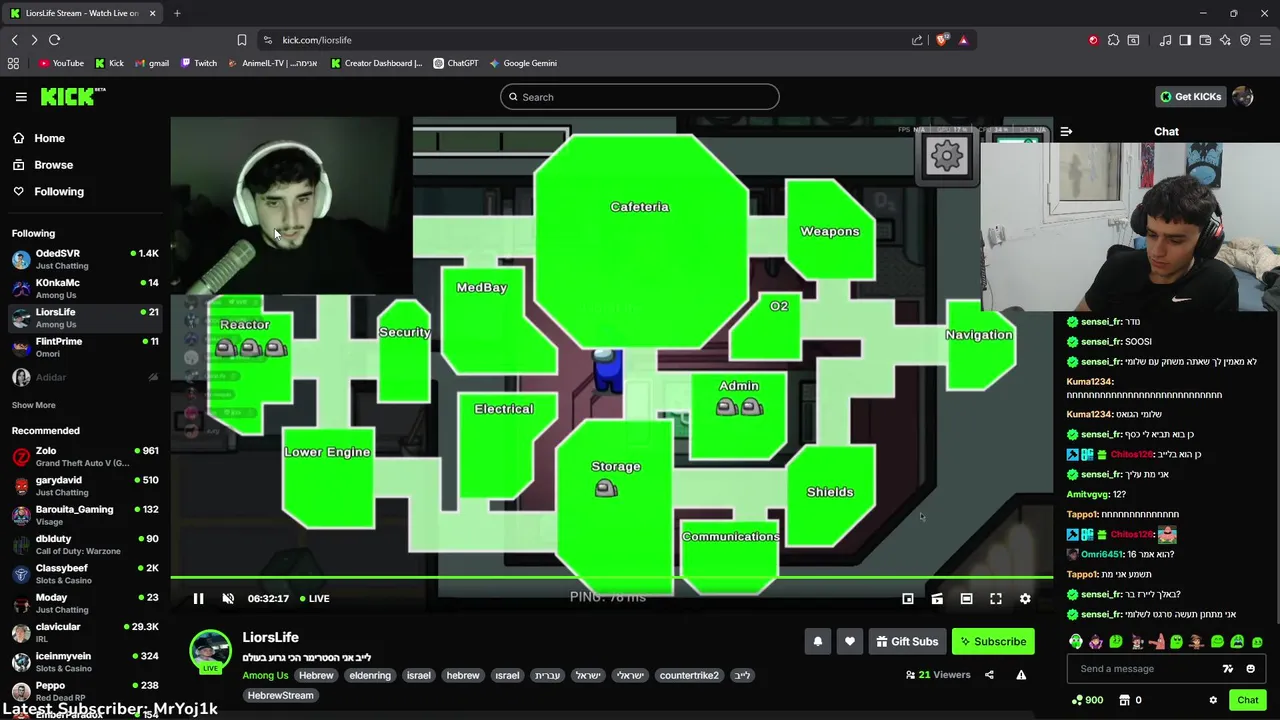1280x720 pixels.
Task: Open the Among Us category link
Action: (265, 675)
